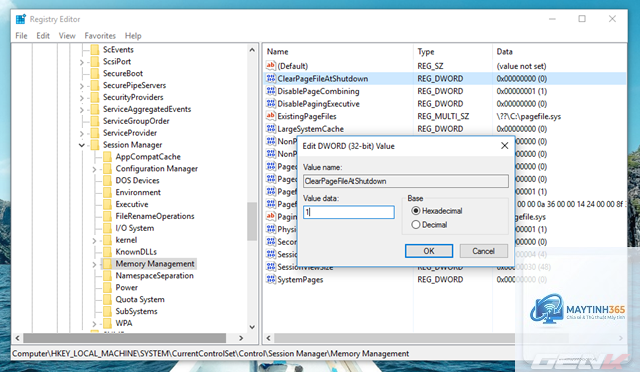This screenshot has height=372, width=640.
Task: Click the DisablePagingExecutive value icon
Action: coord(271,104)
